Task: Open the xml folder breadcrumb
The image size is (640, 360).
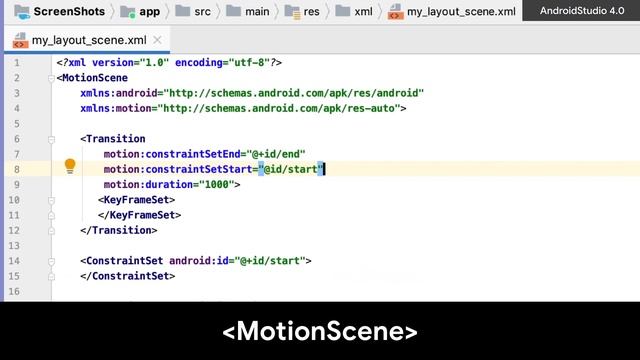Action: (353, 11)
